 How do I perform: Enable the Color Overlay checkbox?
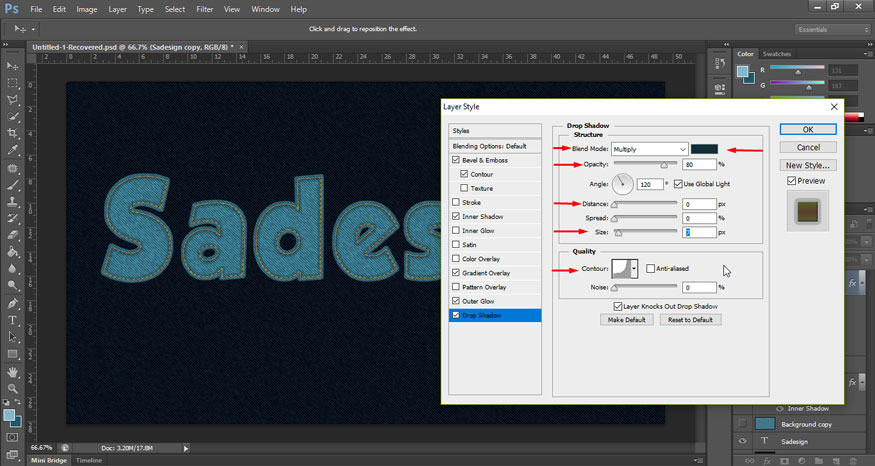(456, 258)
